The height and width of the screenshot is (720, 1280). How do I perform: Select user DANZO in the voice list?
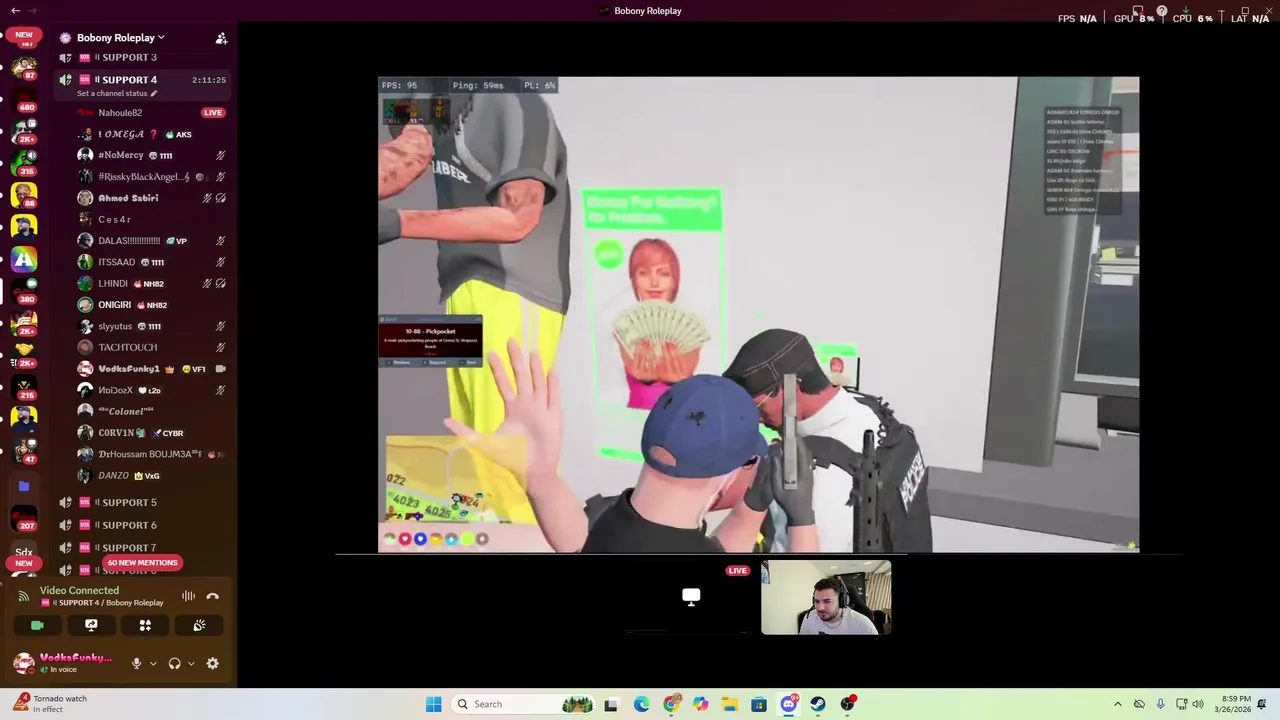(113, 476)
